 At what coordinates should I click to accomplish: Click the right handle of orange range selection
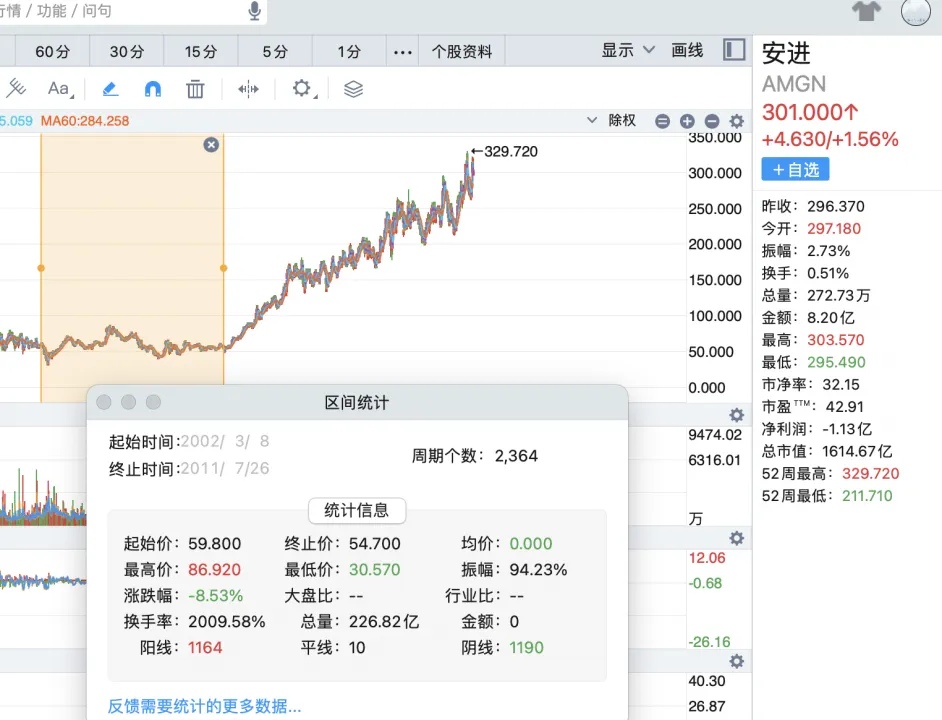point(223,268)
